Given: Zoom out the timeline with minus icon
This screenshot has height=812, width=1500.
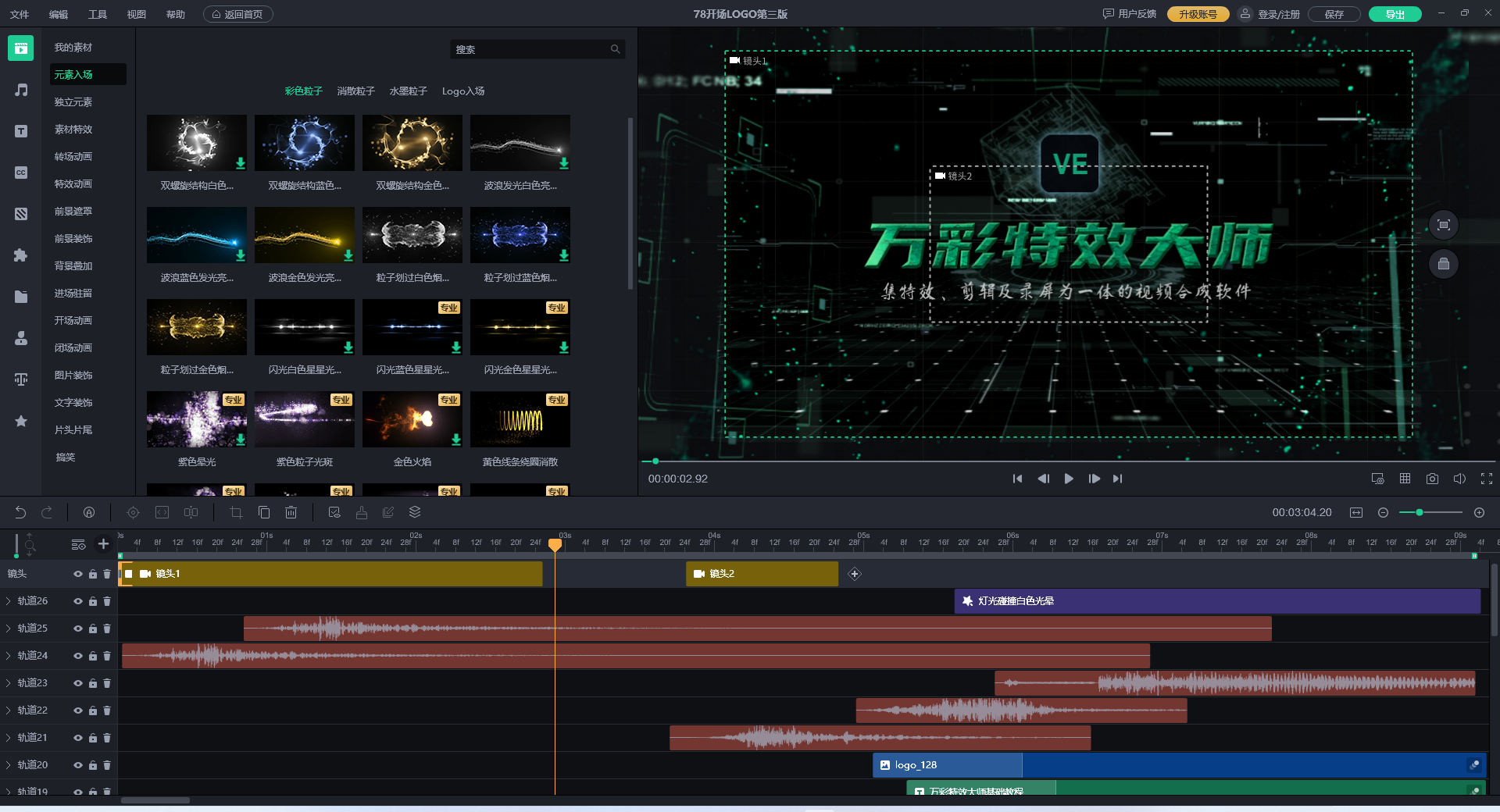Looking at the screenshot, I should coord(1383,512).
